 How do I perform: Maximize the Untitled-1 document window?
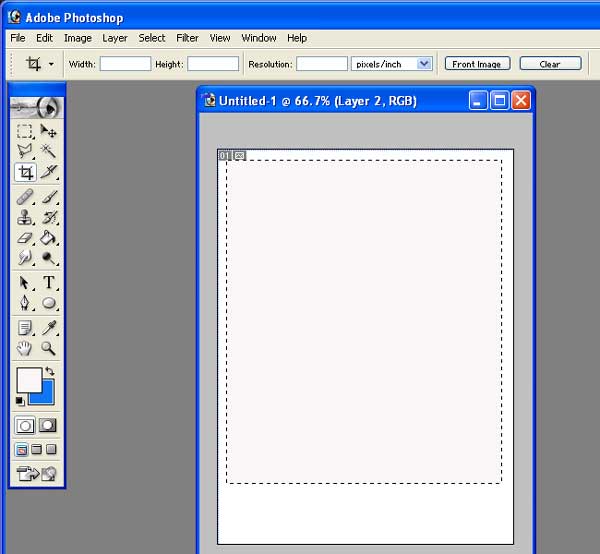pyautogui.click(x=499, y=101)
